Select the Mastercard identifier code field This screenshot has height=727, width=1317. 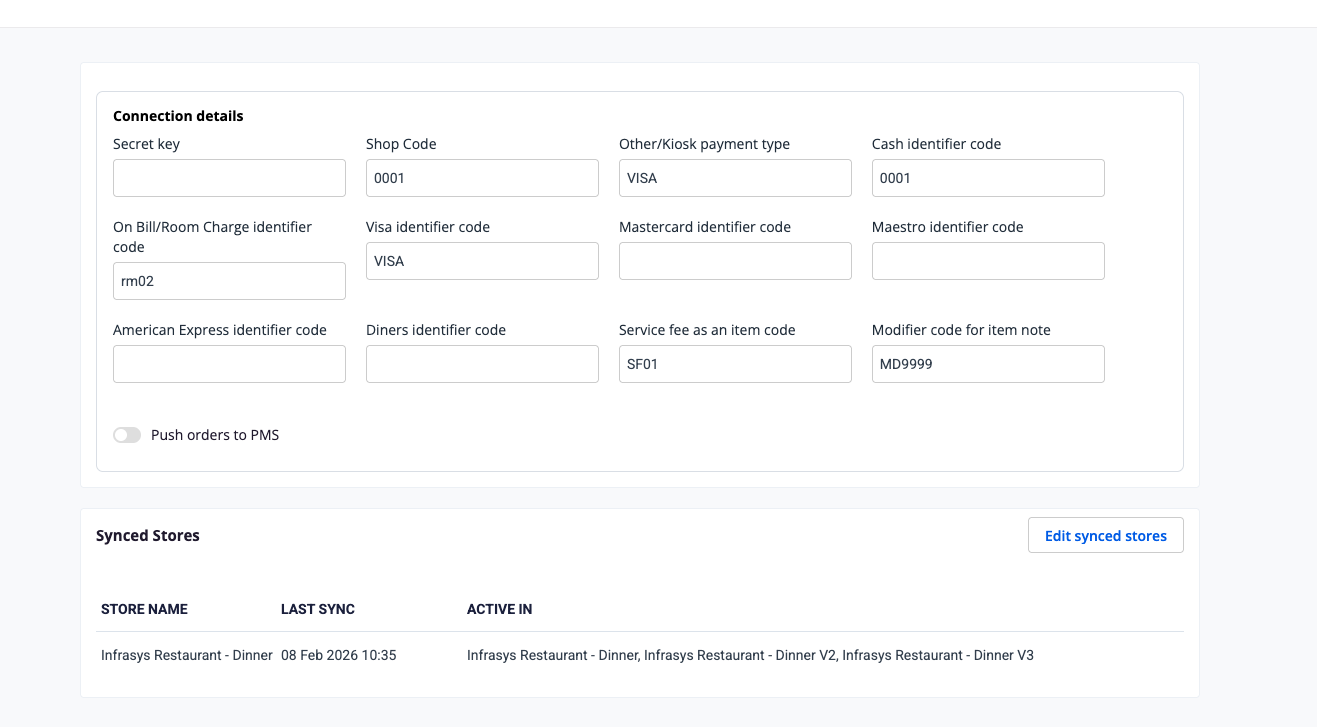click(735, 261)
